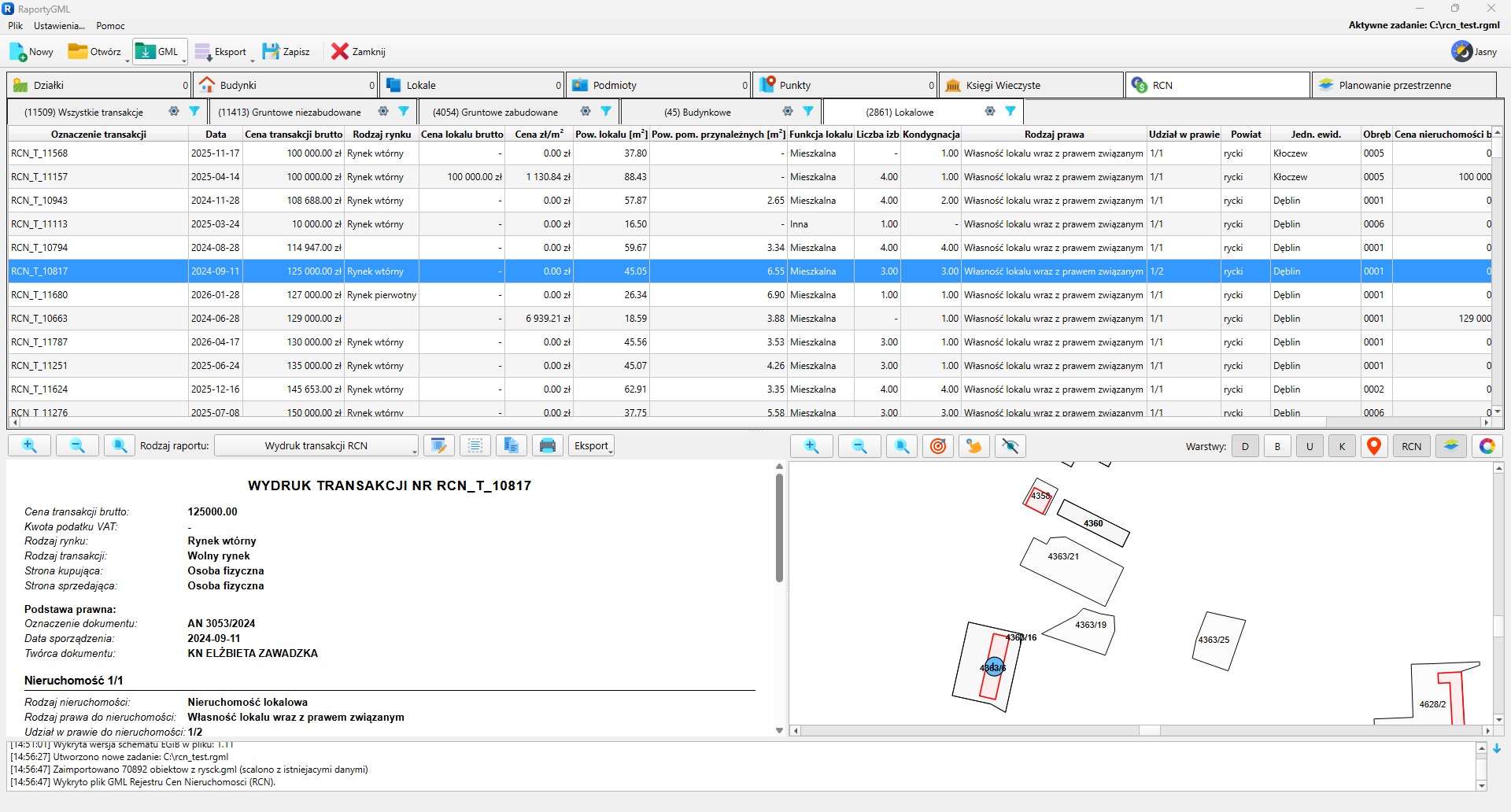The width and height of the screenshot is (1511, 812).
Task: Click the target locate icon on map toolbar
Action: (x=938, y=447)
